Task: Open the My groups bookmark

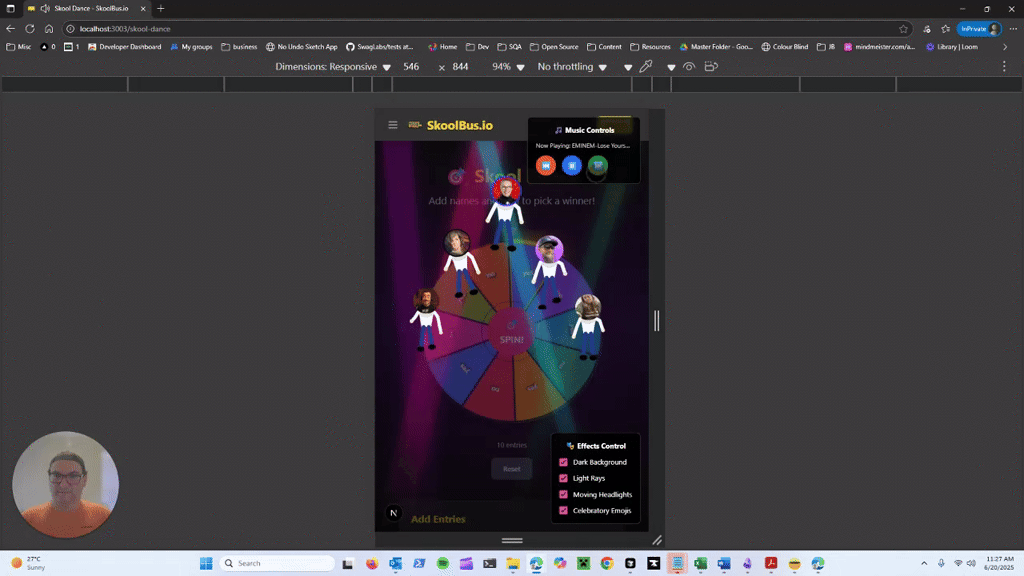Action: pyautogui.click(x=191, y=47)
